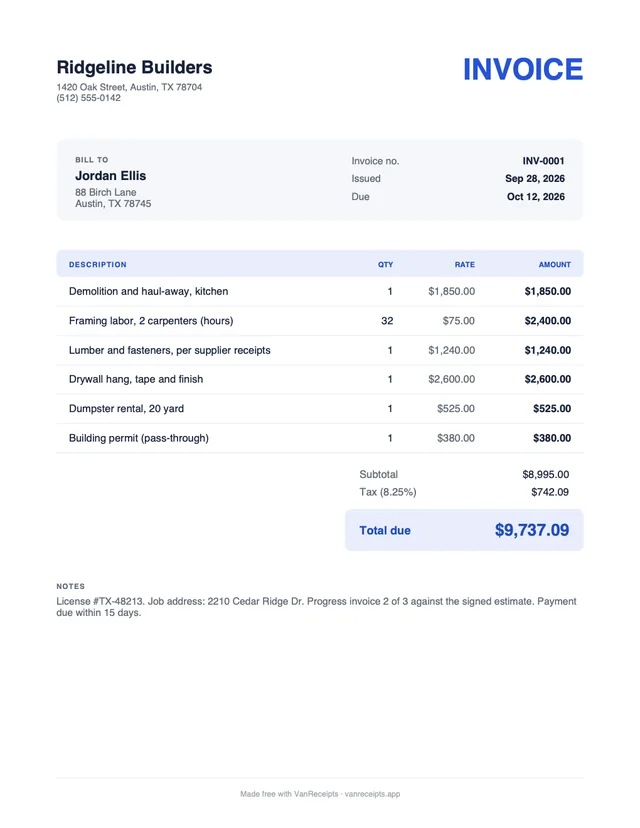Click the RATE column header
This screenshot has height=828, width=640.
[x=465, y=265]
